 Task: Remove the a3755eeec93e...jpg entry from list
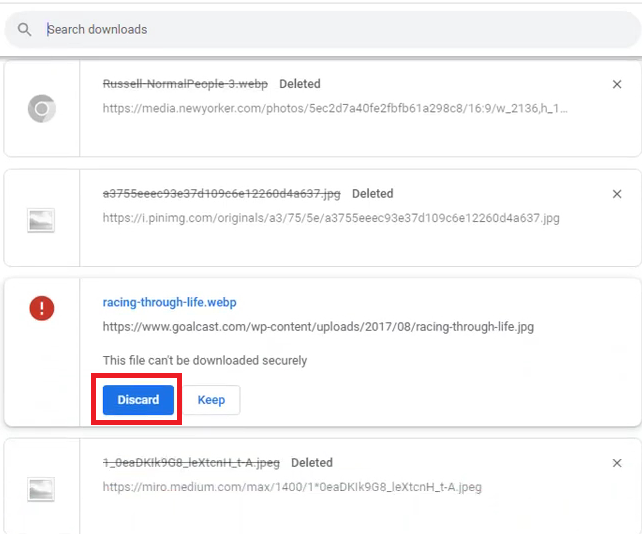pos(617,194)
